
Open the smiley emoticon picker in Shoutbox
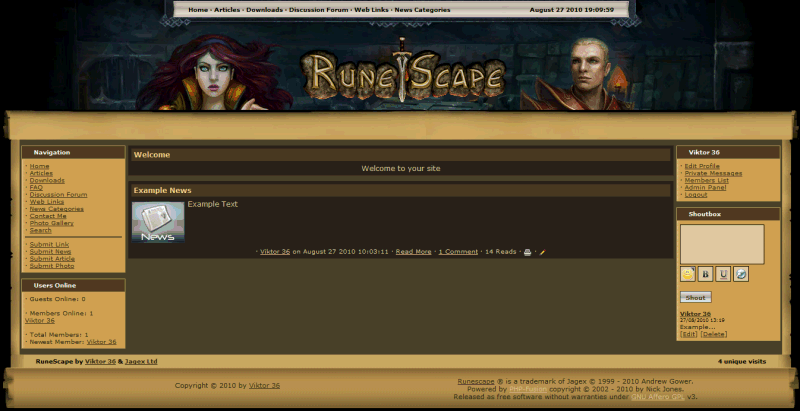coord(687,274)
